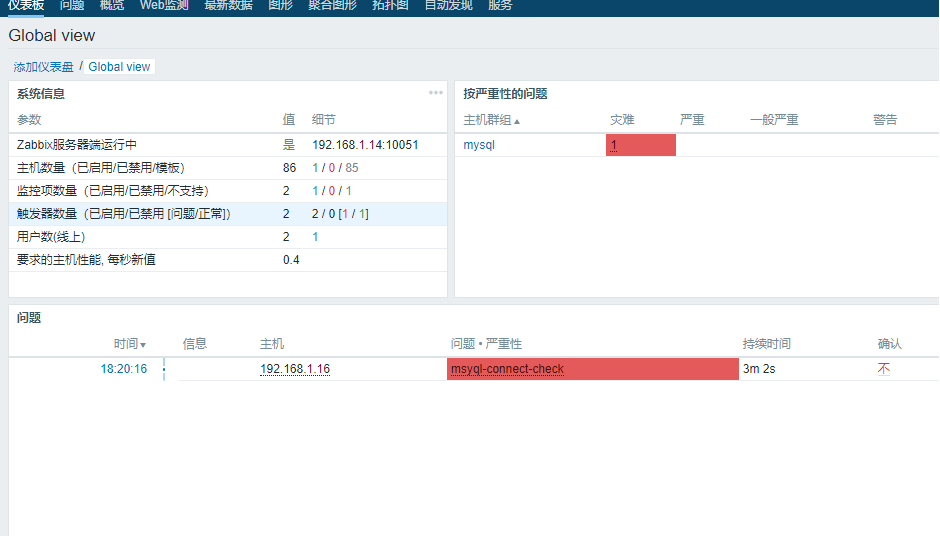The image size is (940, 536).
Task: Select the Zabbix服务器端运行中 row
Action: tap(228, 145)
